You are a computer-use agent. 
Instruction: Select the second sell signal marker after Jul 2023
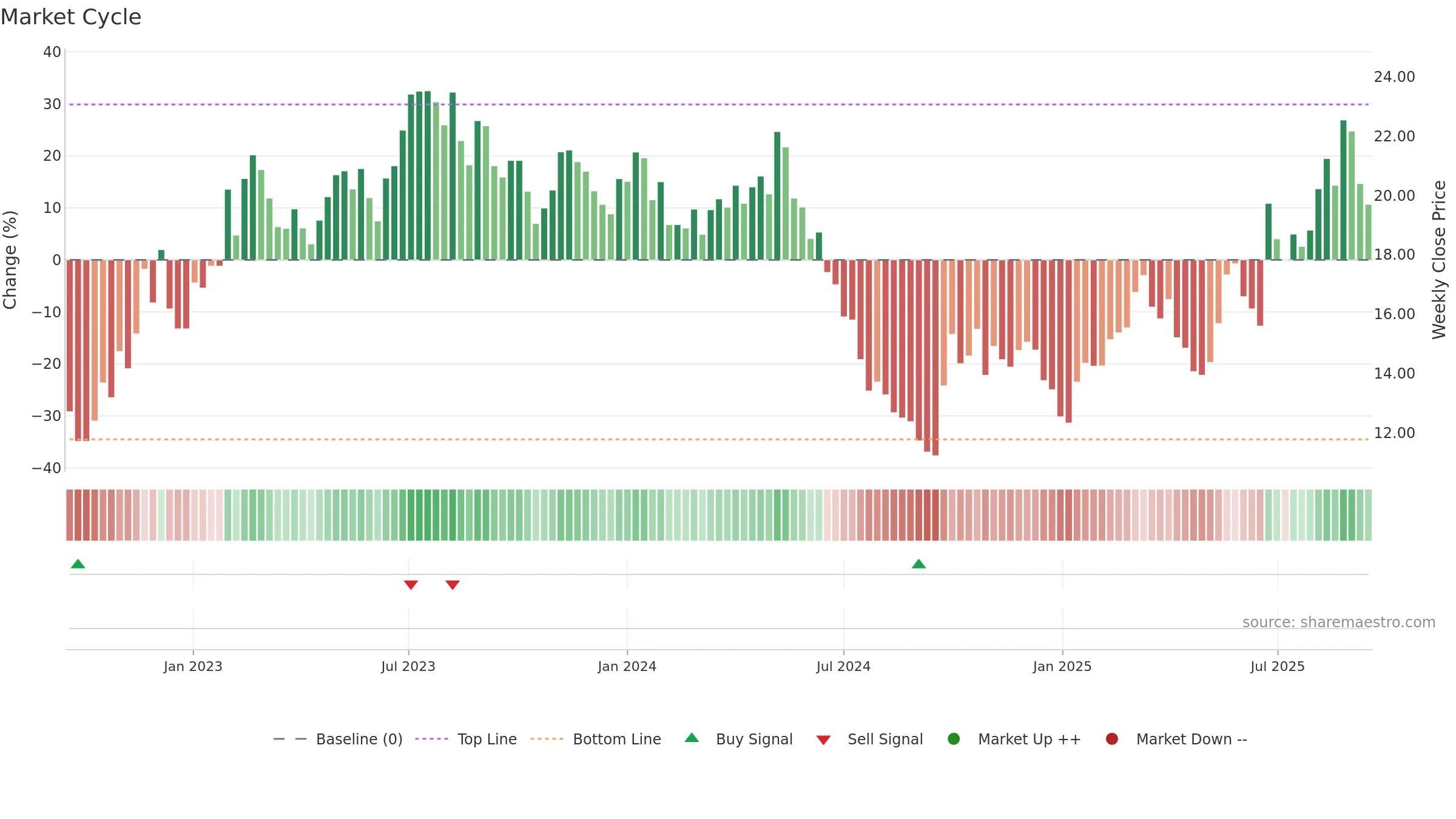point(453,585)
